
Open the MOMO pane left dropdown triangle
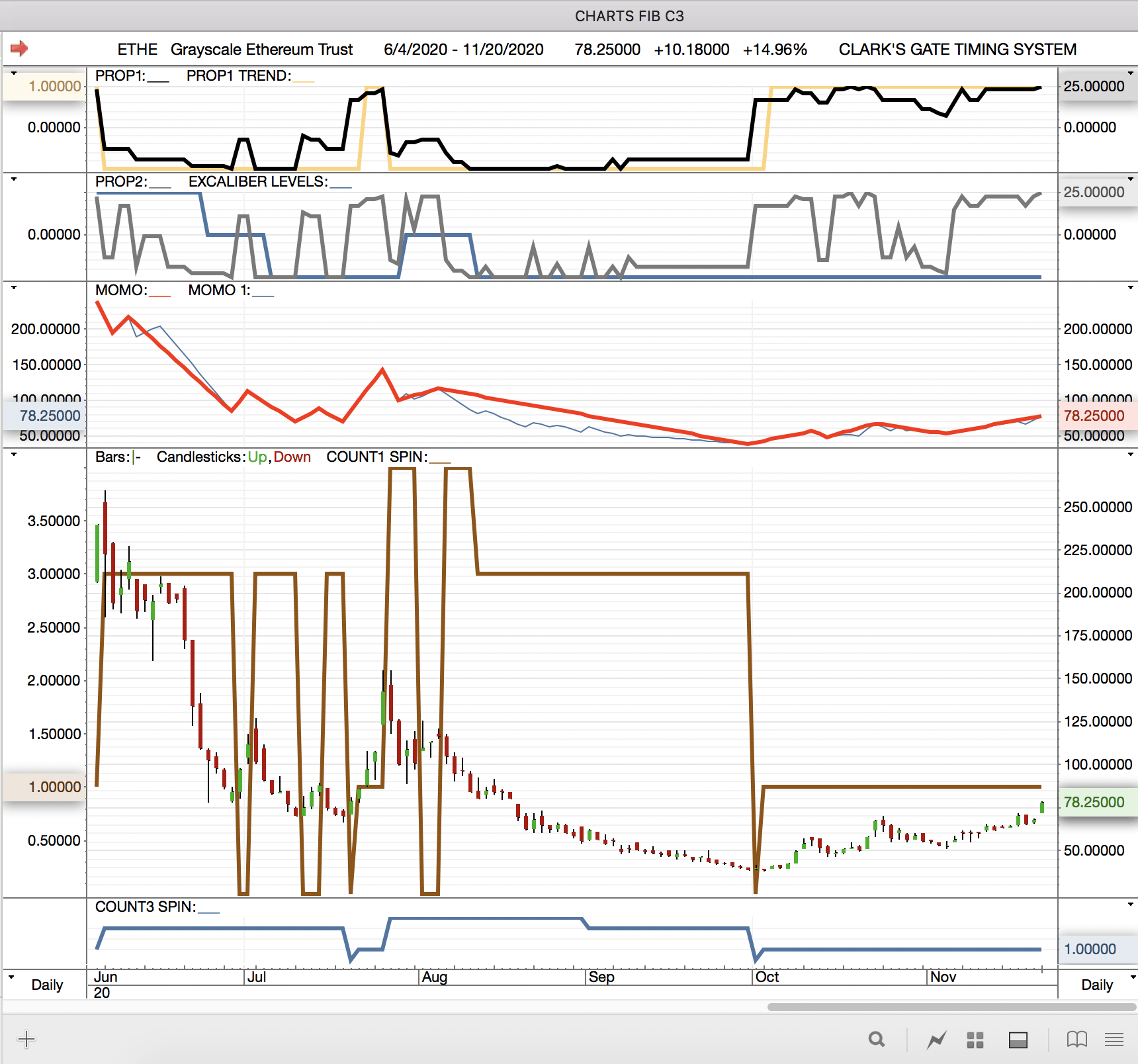(14, 287)
